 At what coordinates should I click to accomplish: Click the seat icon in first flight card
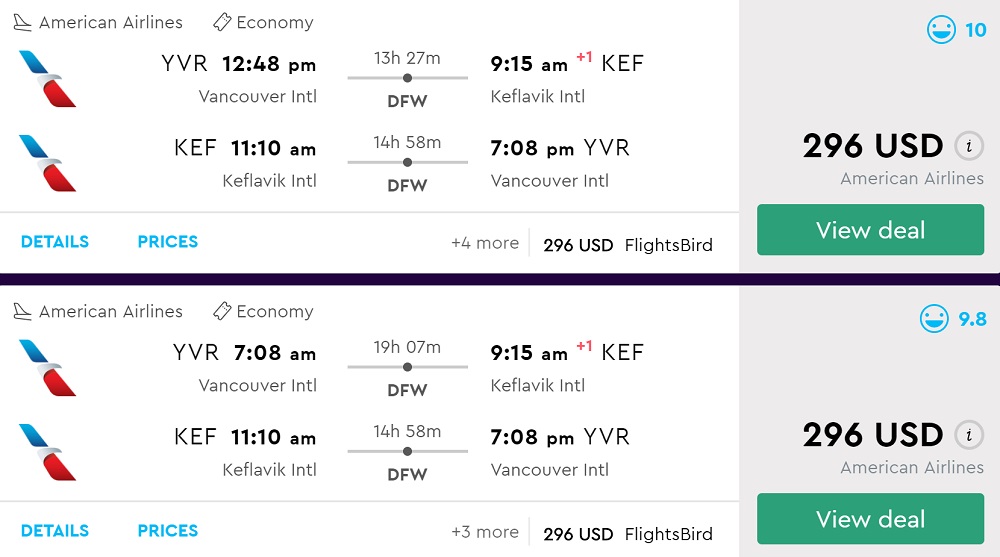(x=22, y=22)
